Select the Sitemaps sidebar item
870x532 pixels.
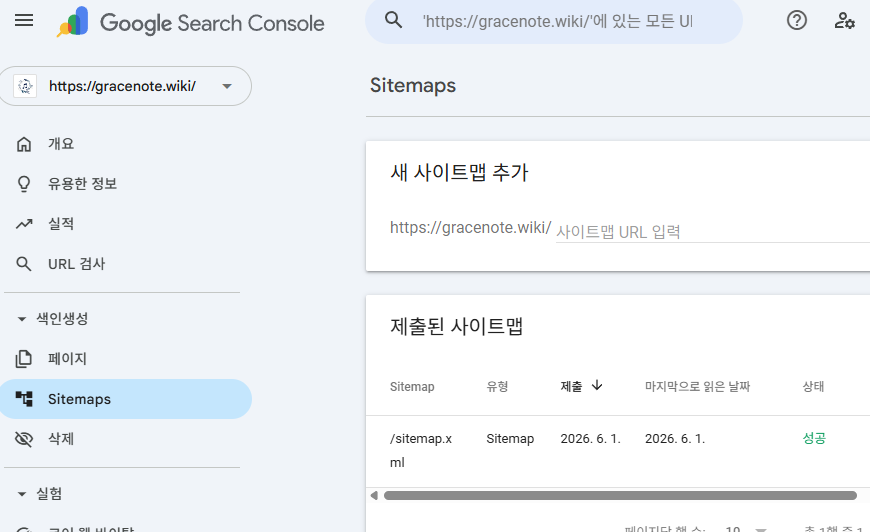126,399
